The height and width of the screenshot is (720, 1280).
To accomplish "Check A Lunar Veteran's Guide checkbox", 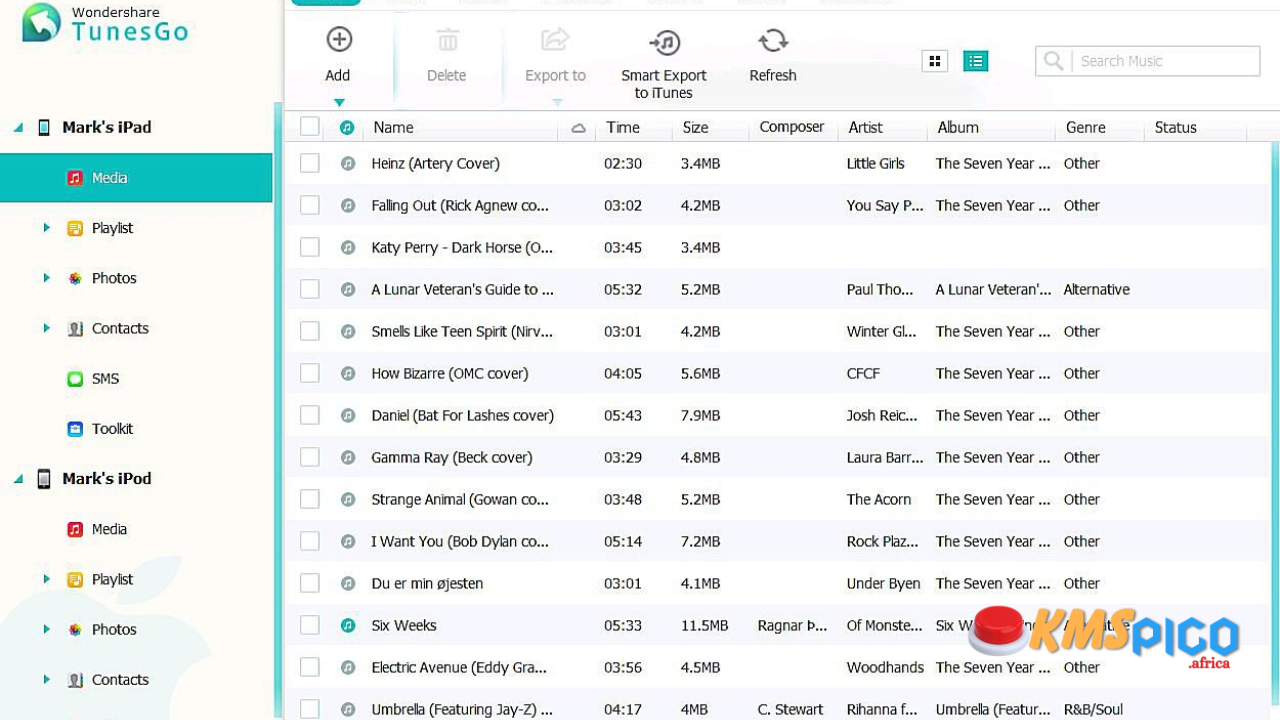I will click(x=310, y=289).
